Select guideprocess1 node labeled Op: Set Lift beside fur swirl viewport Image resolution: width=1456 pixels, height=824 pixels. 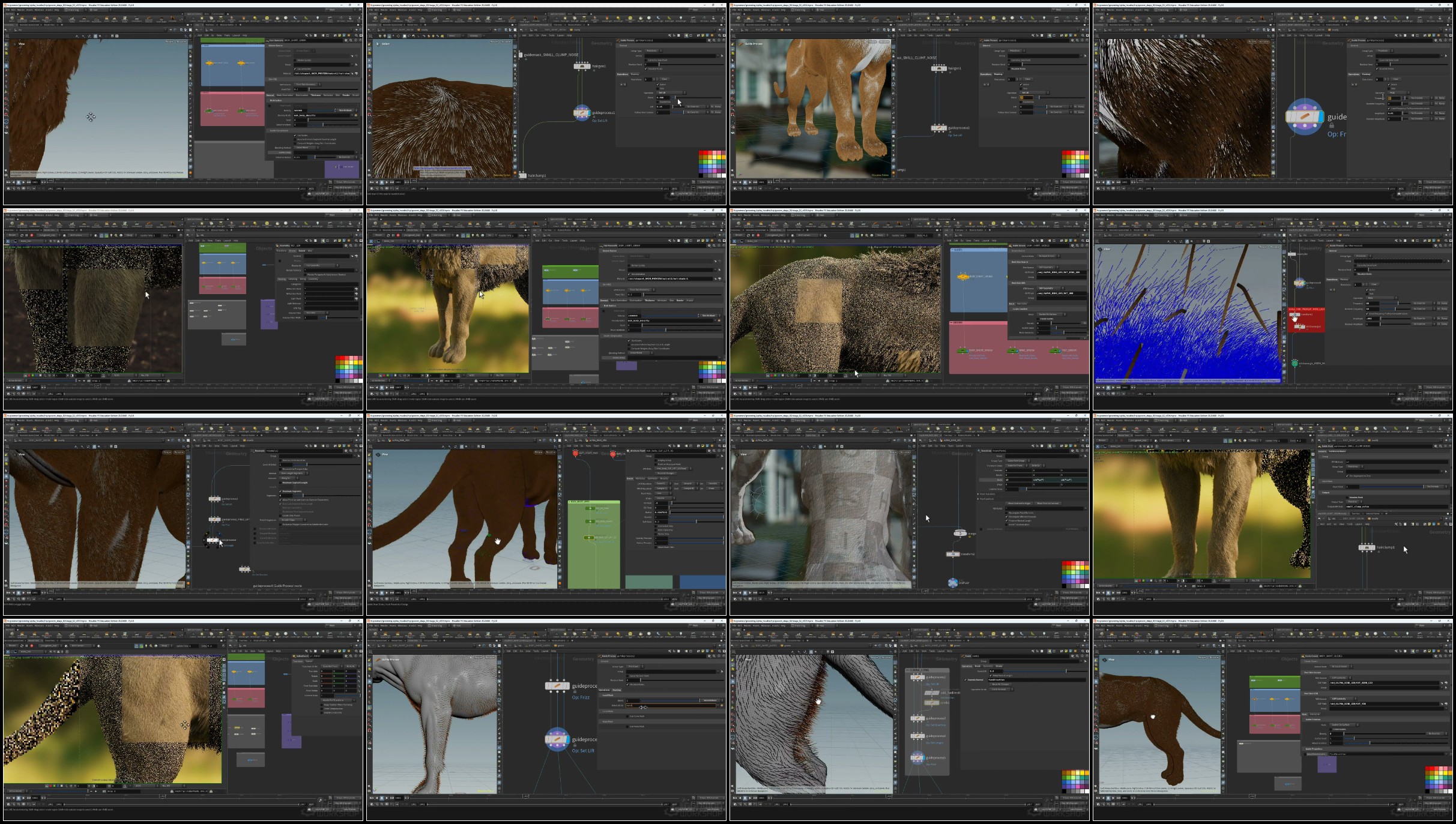pyautogui.click(x=581, y=113)
